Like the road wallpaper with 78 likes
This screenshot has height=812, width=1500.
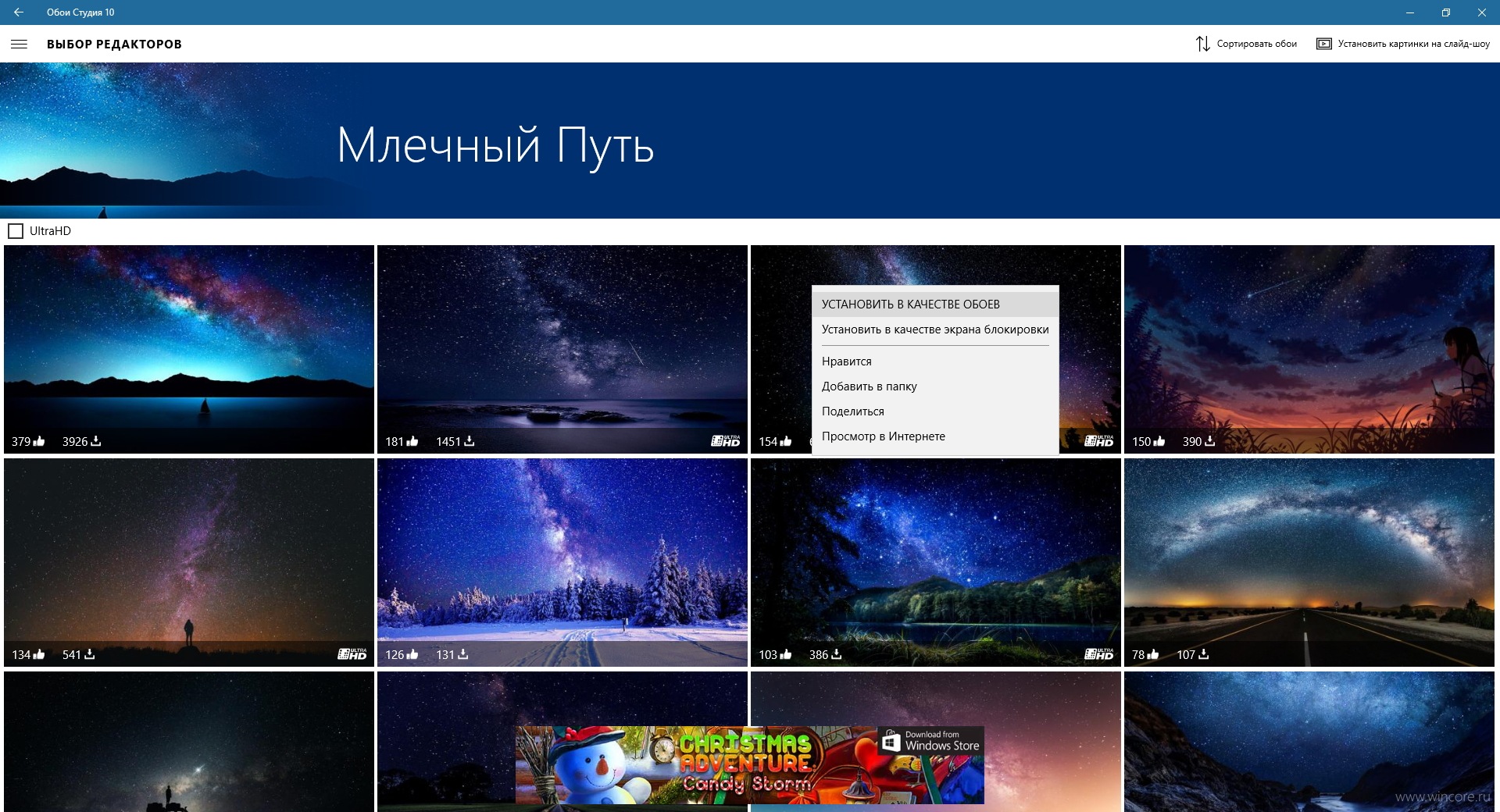pos(1153,654)
